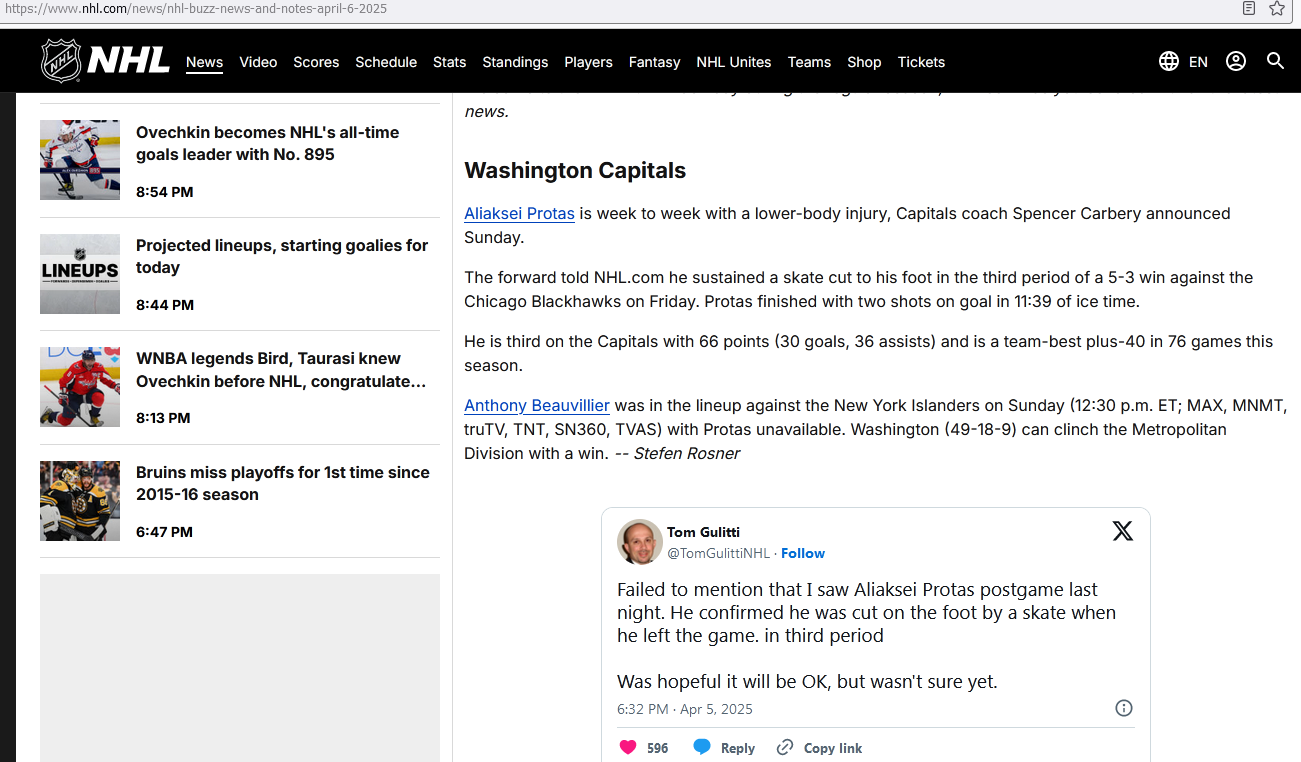This screenshot has width=1301, height=762.
Task: Open the NHL Unites page
Action: point(734,62)
